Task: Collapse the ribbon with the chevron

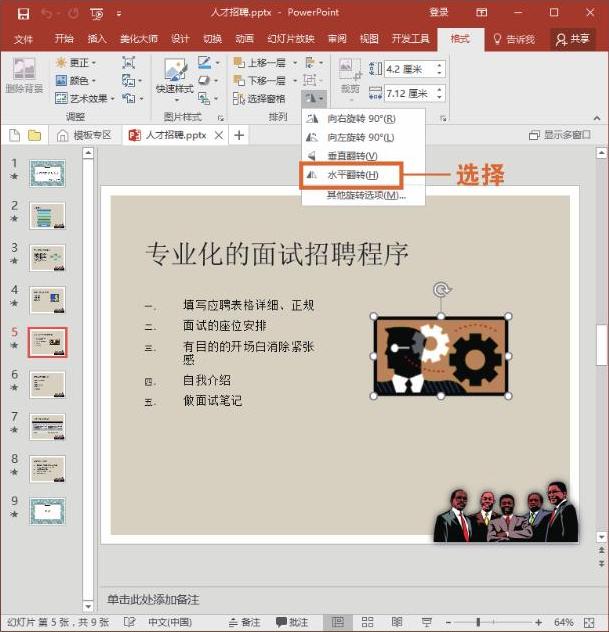Action: 597,118
